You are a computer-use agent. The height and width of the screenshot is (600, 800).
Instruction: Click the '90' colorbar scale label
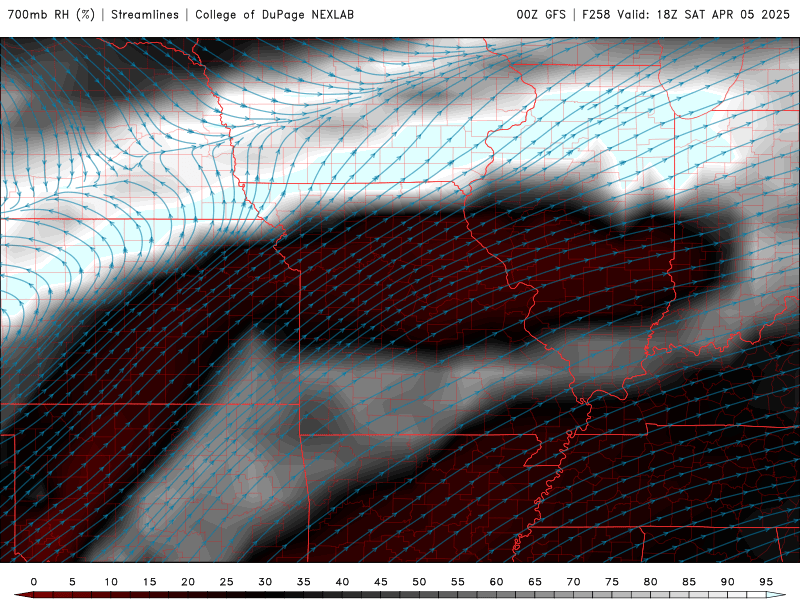click(728, 582)
